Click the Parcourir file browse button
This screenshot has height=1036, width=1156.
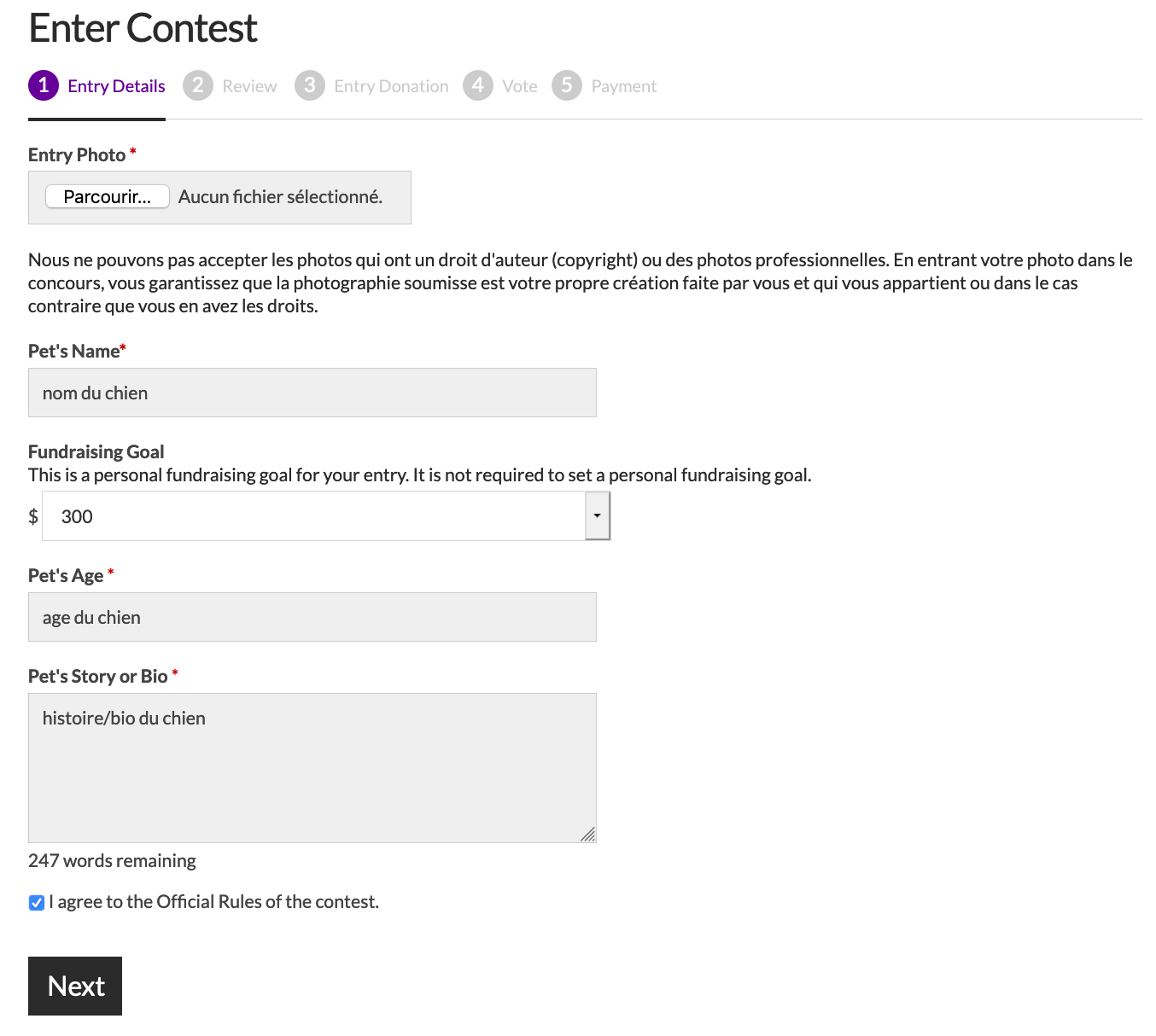(x=108, y=197)
